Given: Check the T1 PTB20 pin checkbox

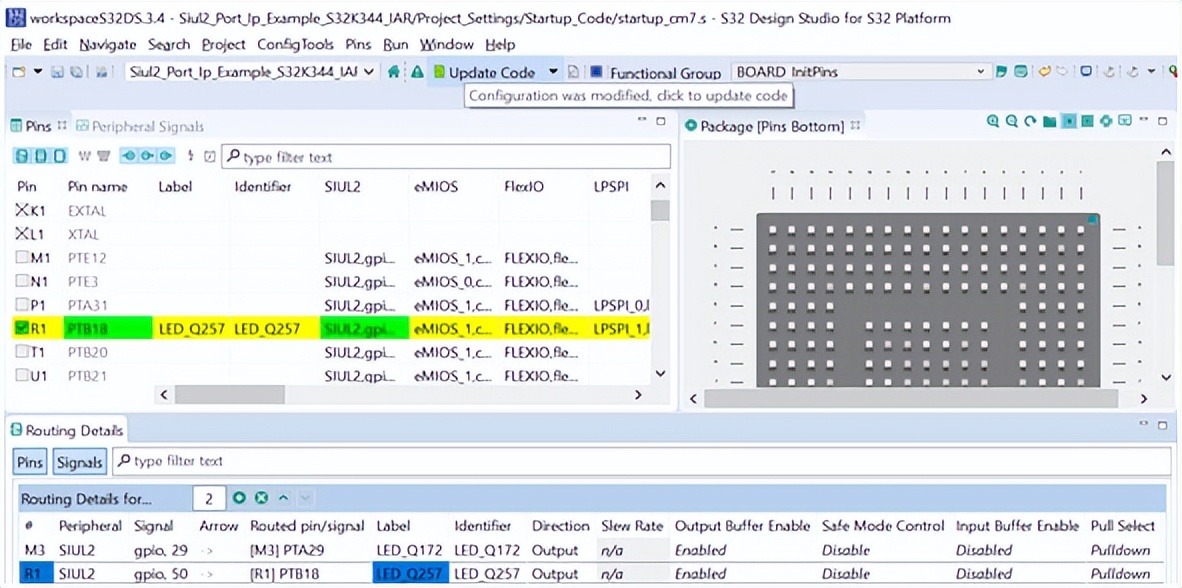Looking at the screenshot, I should click(24, 352).
